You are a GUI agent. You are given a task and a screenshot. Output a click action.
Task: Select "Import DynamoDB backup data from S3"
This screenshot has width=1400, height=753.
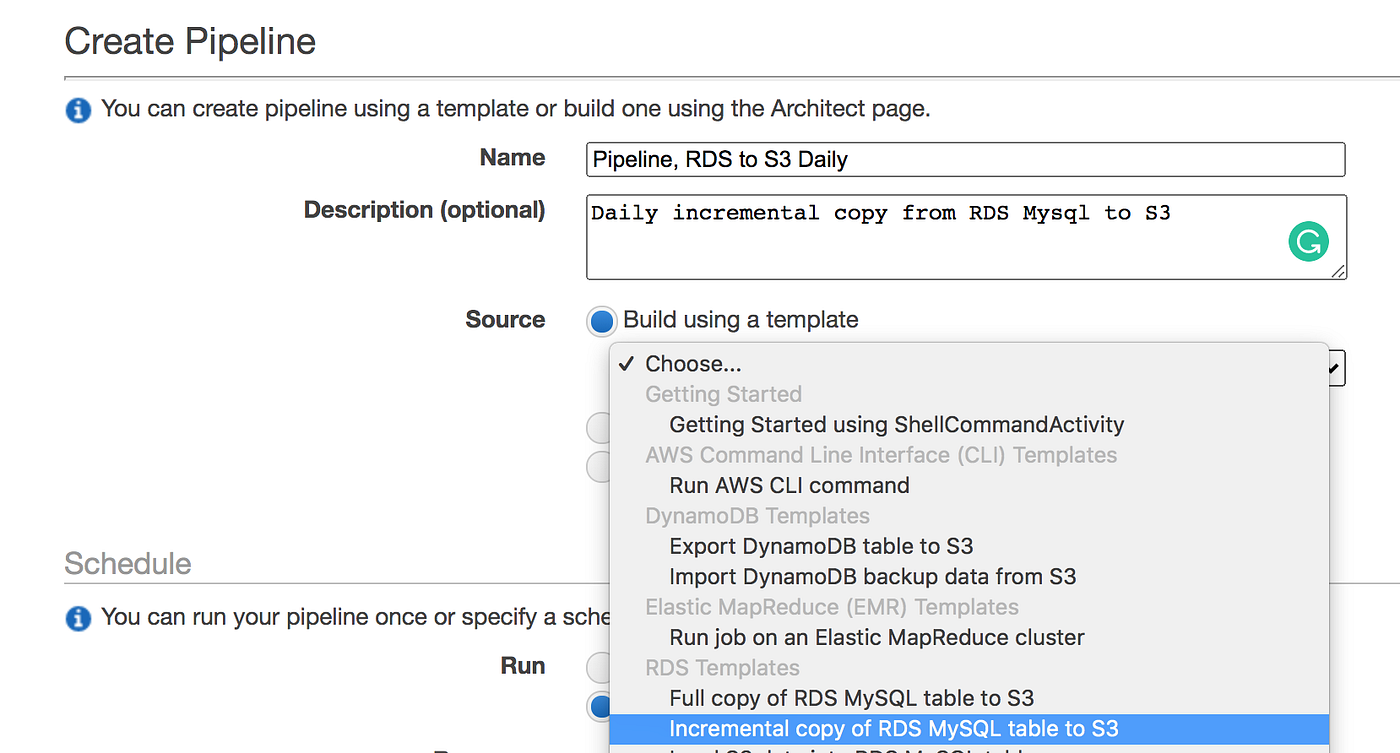872,576
